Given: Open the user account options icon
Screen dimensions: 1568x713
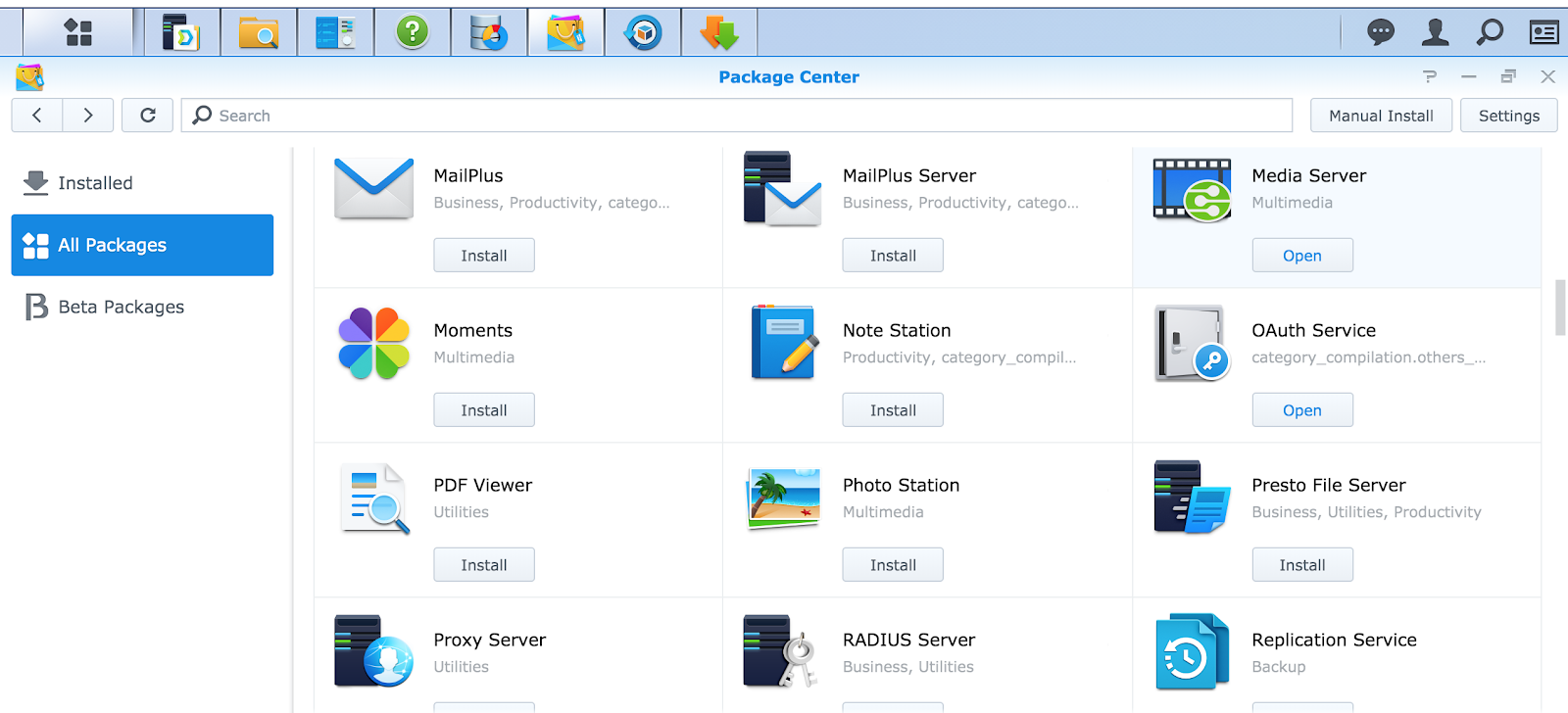Looking at the screenshot, I should click(1435, 32).
